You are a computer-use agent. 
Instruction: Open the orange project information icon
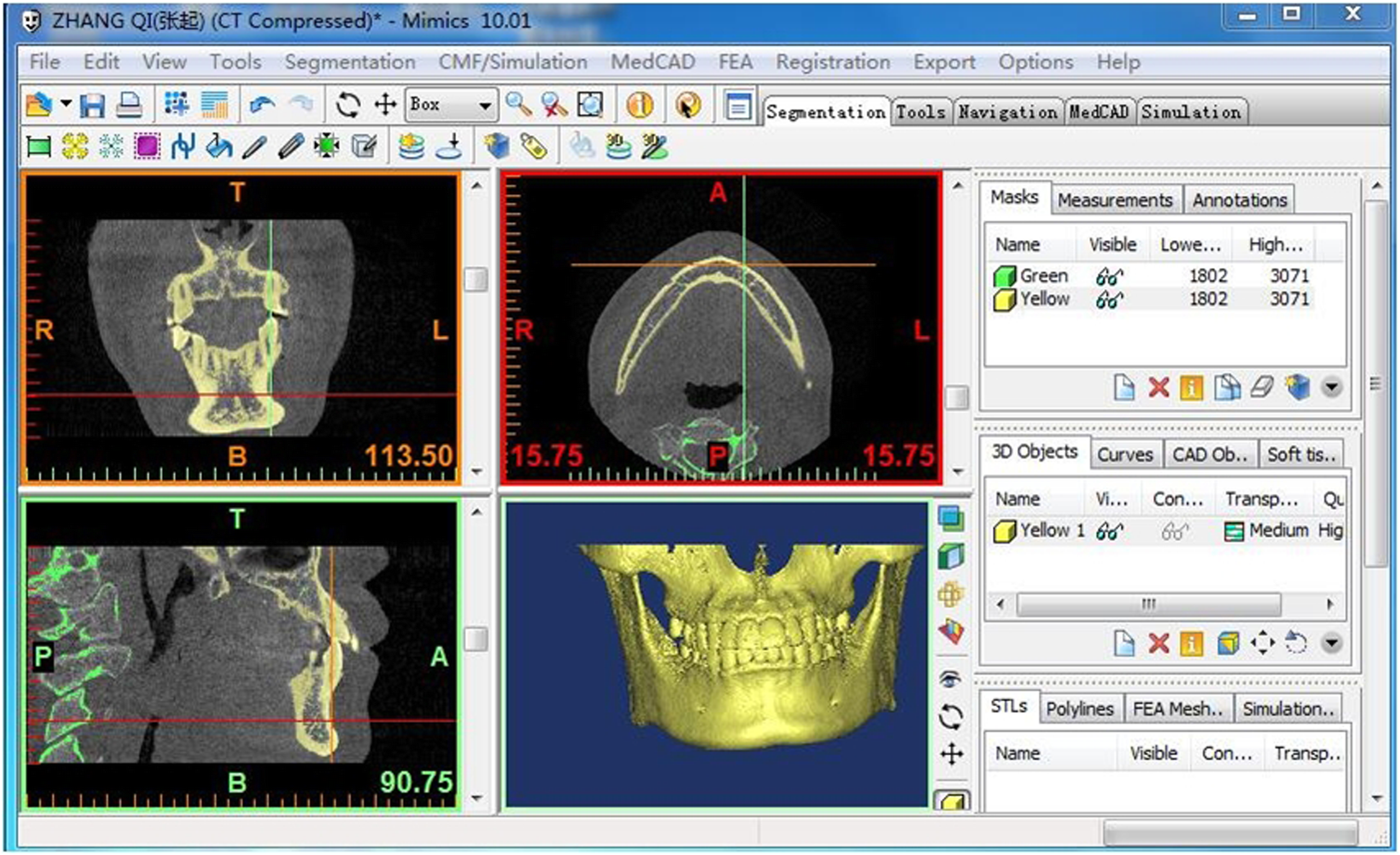(640, 106)
